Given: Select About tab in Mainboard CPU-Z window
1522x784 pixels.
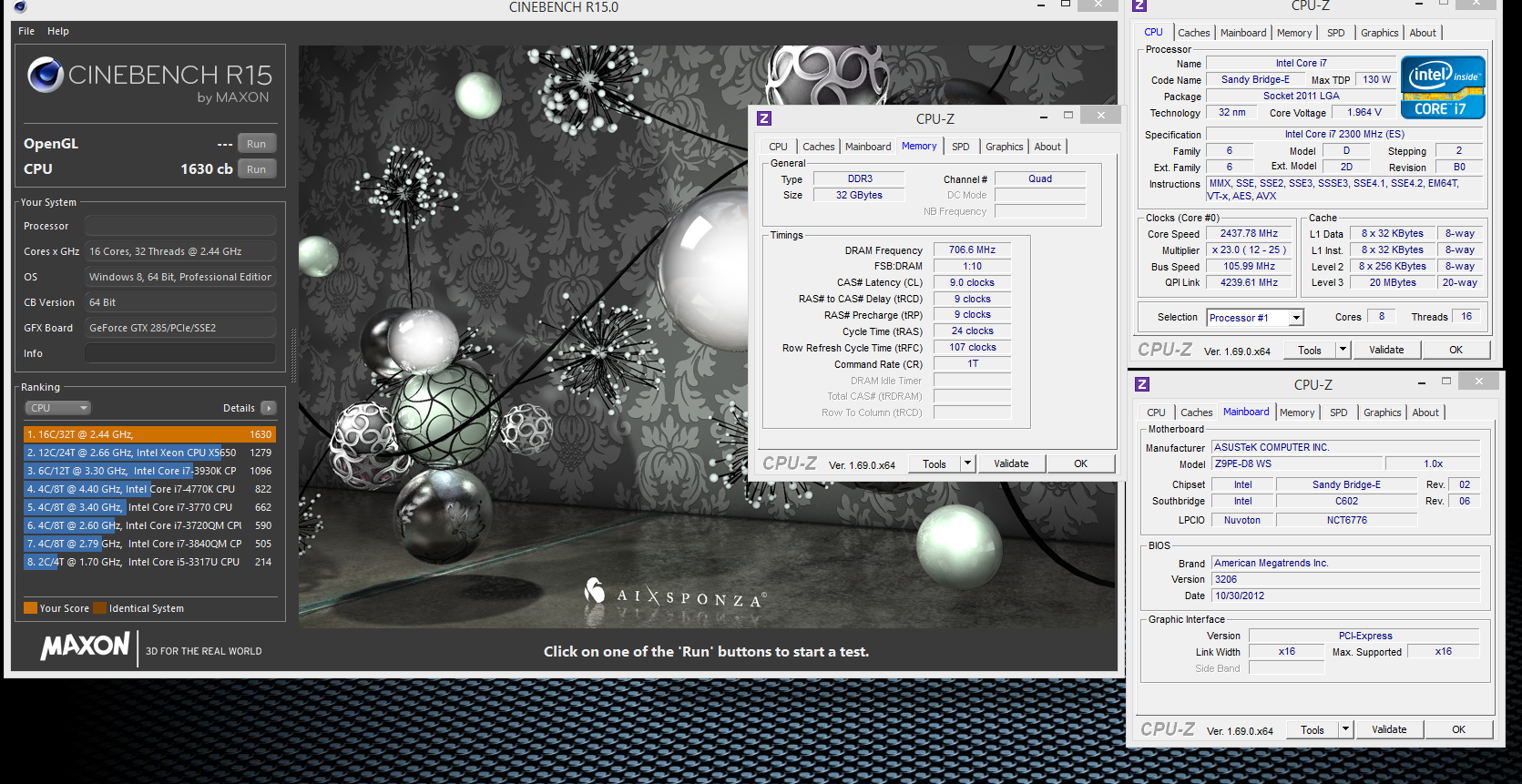Looking at the screenshot, I should [x=1425, y=412].
